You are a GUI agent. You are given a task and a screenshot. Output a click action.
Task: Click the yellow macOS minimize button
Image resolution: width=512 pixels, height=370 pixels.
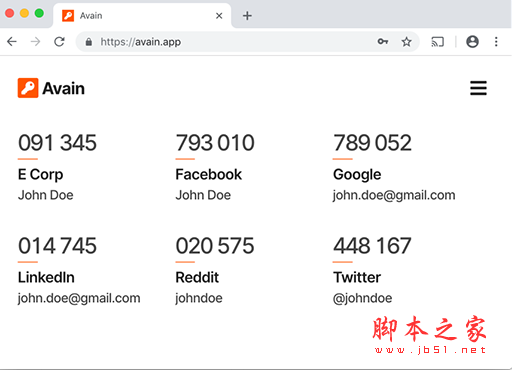click(24, 13)
